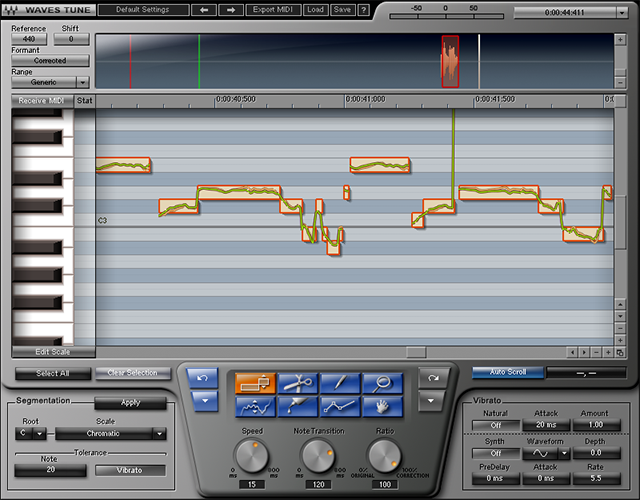Click the Load menu button
This screenshot has width=640, height=500.
point(316,10)
